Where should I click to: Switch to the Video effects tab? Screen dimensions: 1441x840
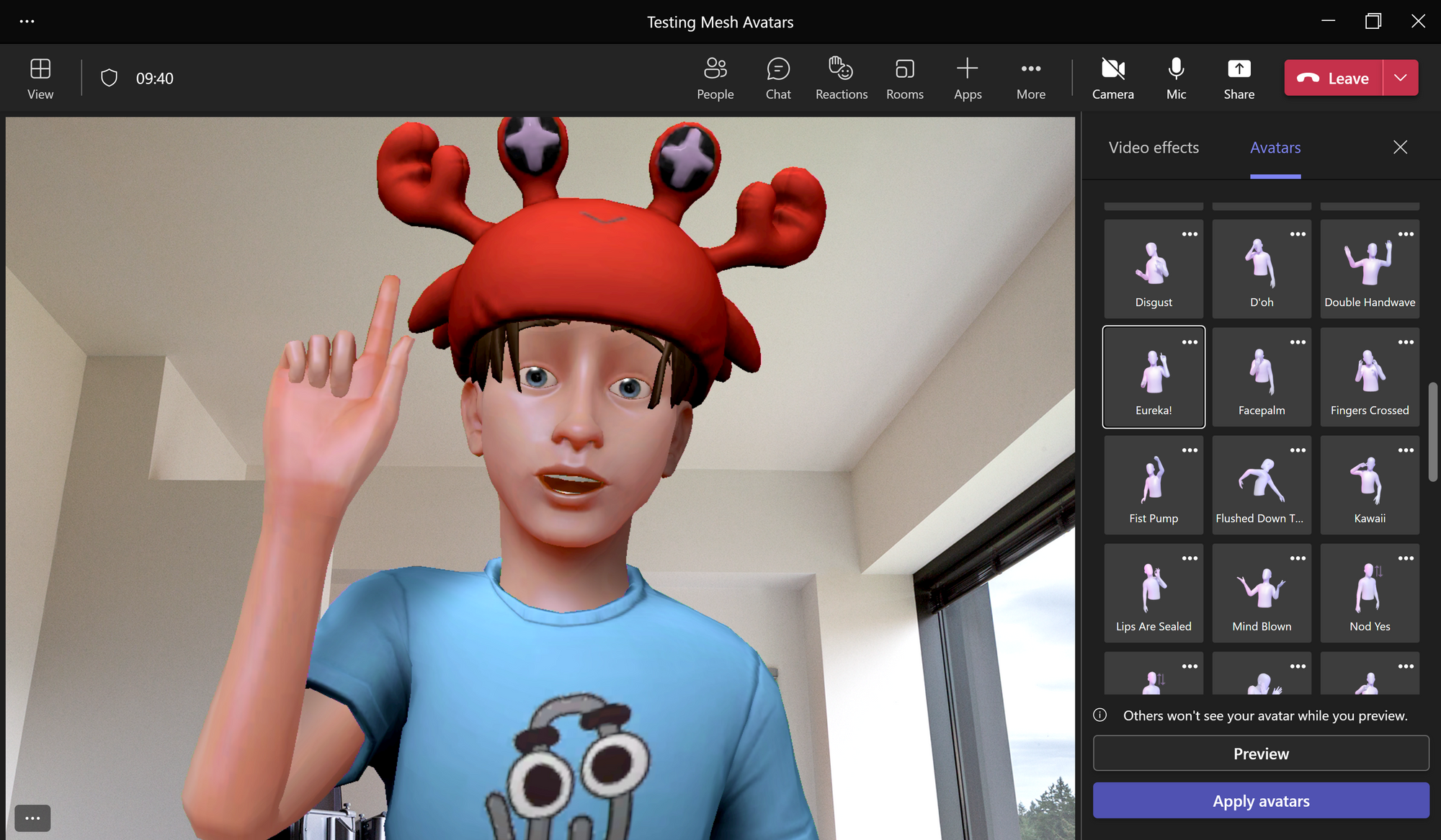1153,147
